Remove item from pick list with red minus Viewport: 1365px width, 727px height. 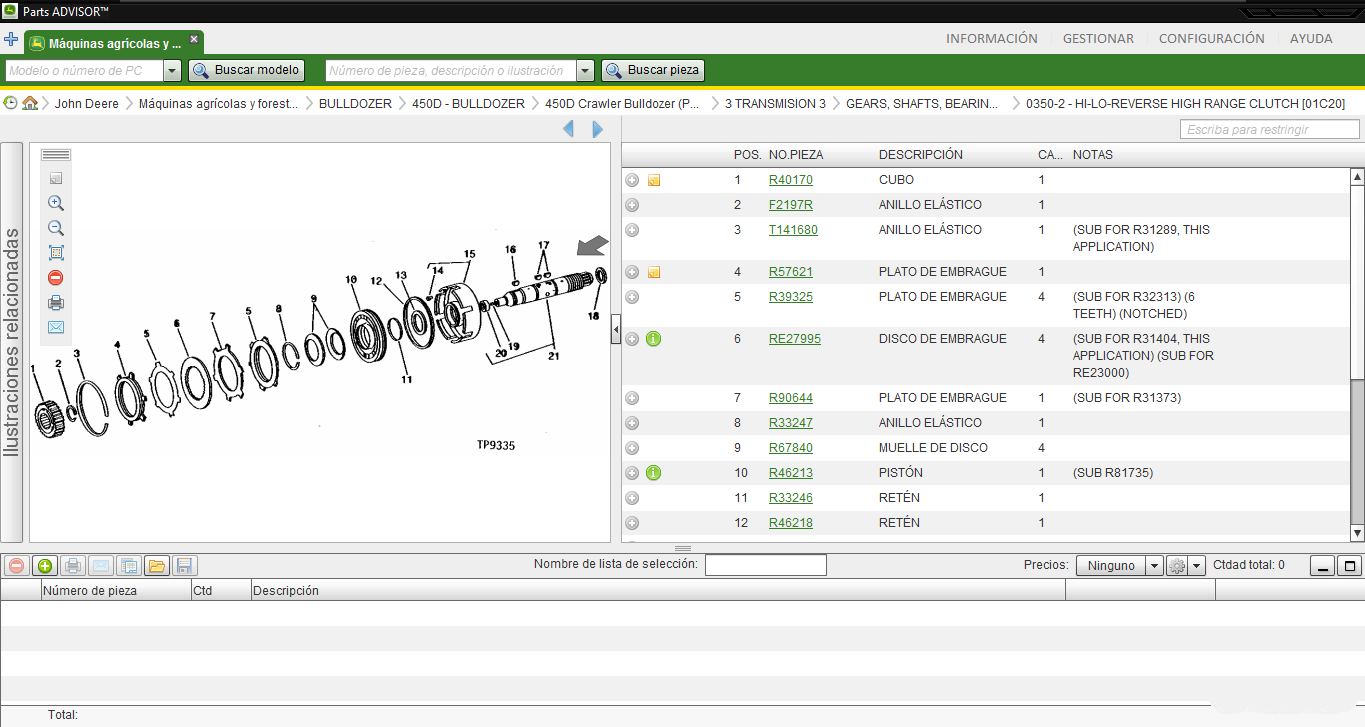pyautogui.click(x=16, y=566)
